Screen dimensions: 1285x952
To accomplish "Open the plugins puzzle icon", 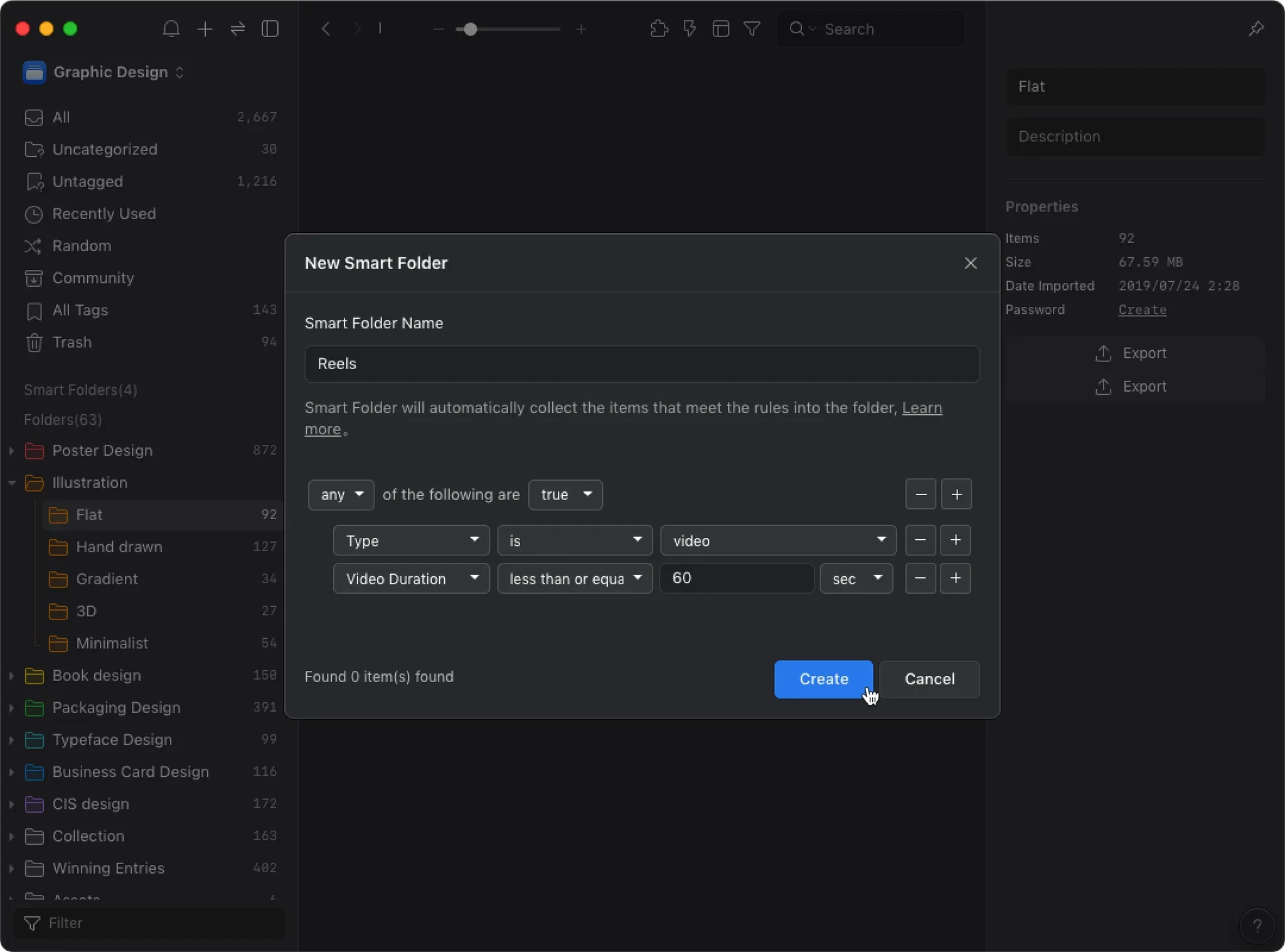I will [659, 29].
